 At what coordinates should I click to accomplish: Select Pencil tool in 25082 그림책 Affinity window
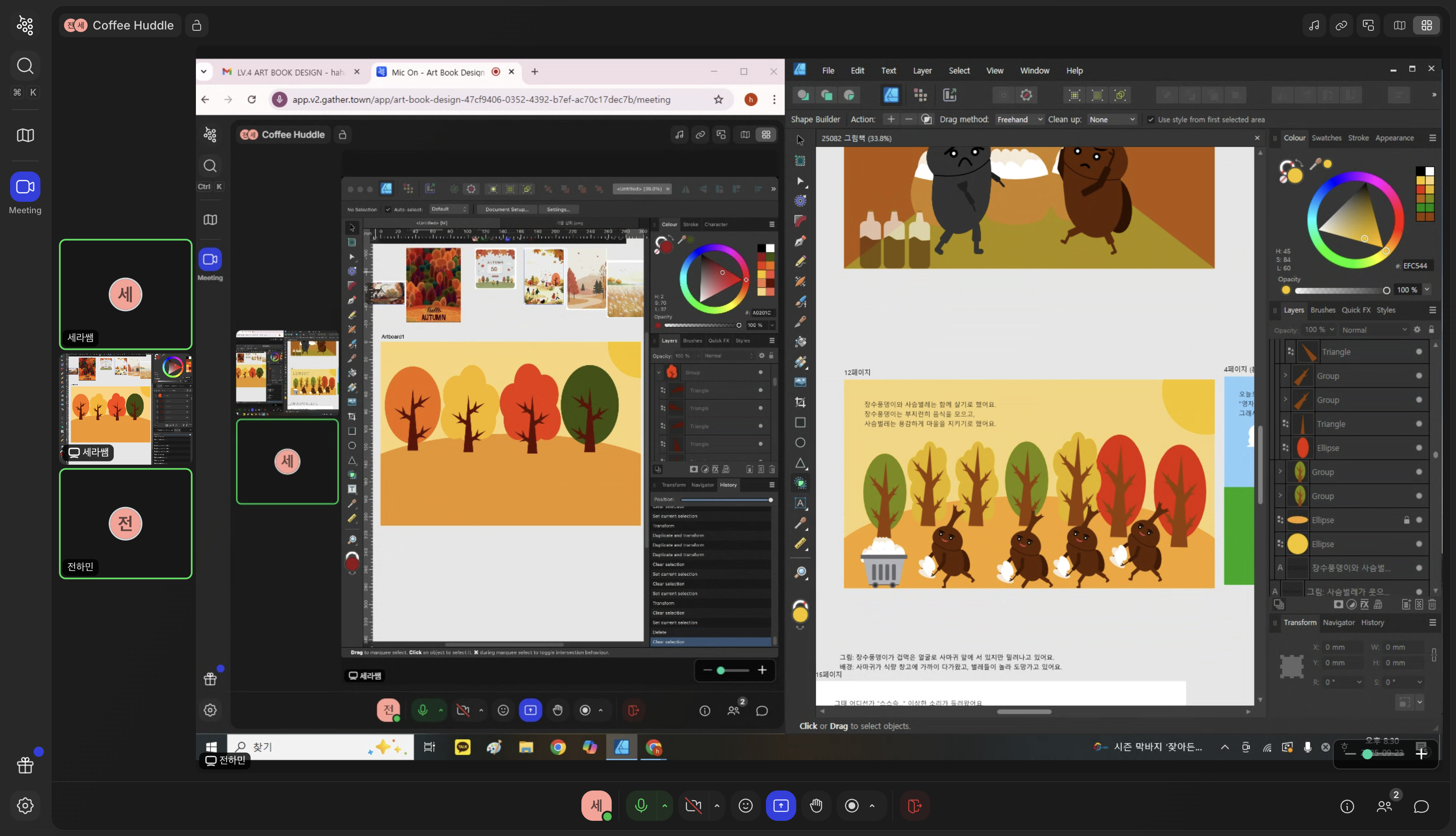coord(800,261)
